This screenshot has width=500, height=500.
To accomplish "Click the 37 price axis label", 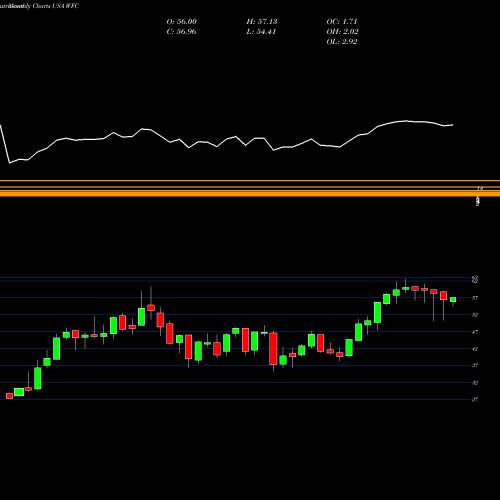I will click(x=475, y=365).
